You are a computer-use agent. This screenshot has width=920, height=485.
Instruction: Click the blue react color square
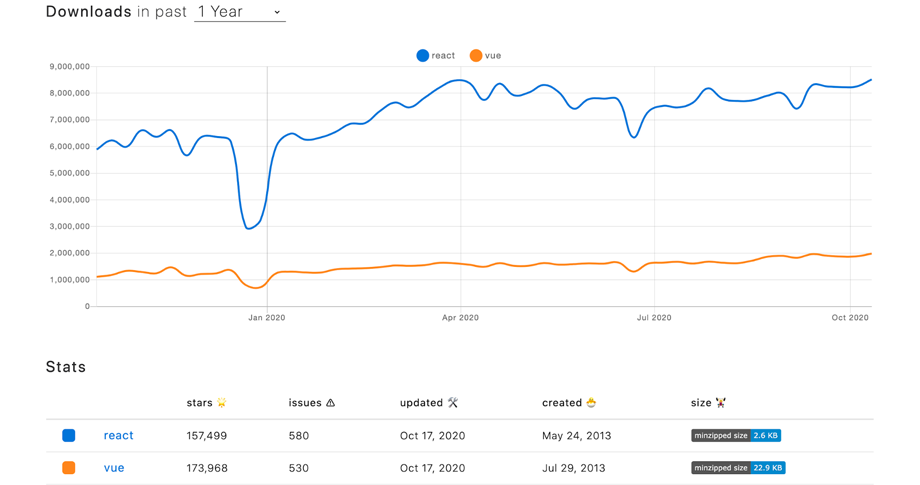point(69,436)
